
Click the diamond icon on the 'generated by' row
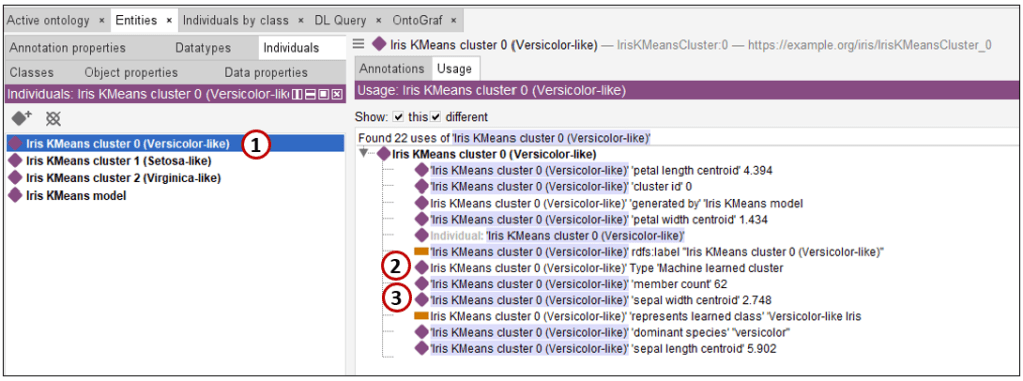coord(422,203)
